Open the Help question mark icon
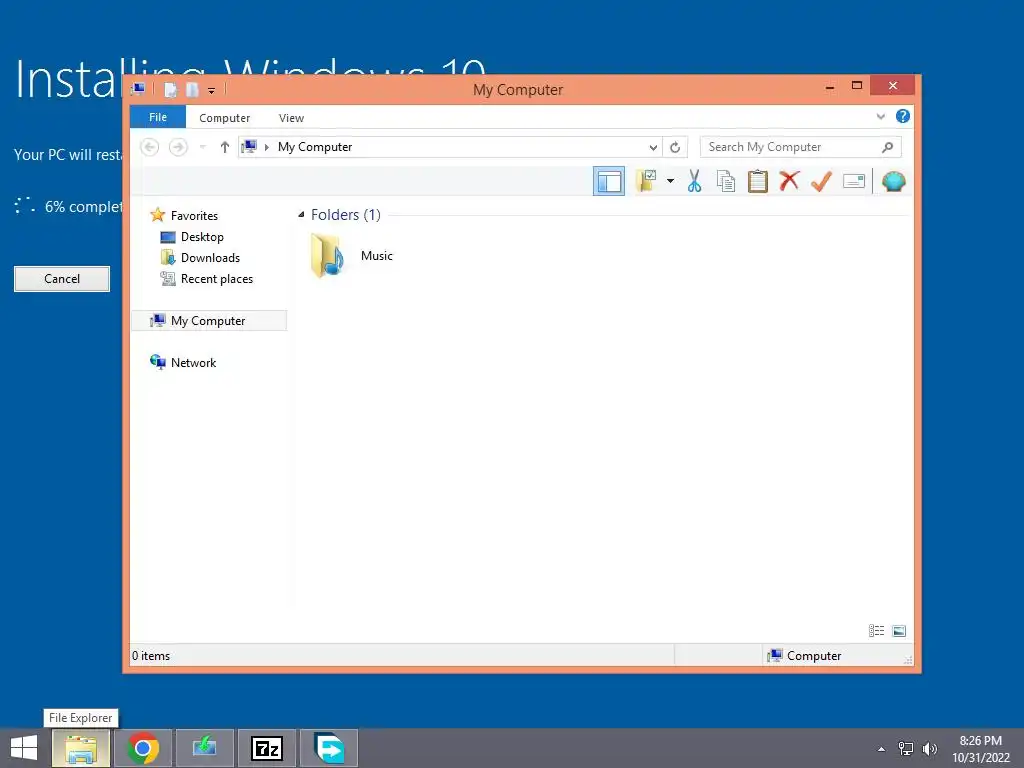Screen dimensions: 1024x768 pyautogui.click(x=903, y=116)
